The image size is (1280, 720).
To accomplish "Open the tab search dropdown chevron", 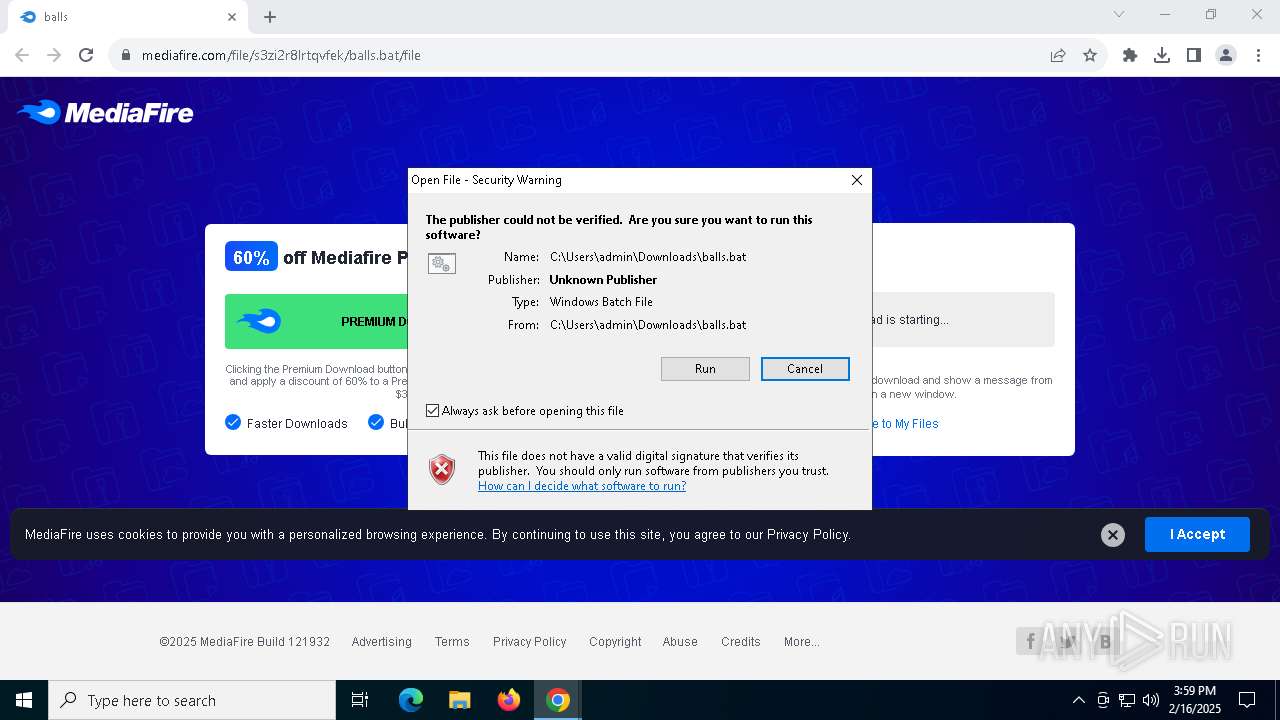I will (x=1119, y=14).
